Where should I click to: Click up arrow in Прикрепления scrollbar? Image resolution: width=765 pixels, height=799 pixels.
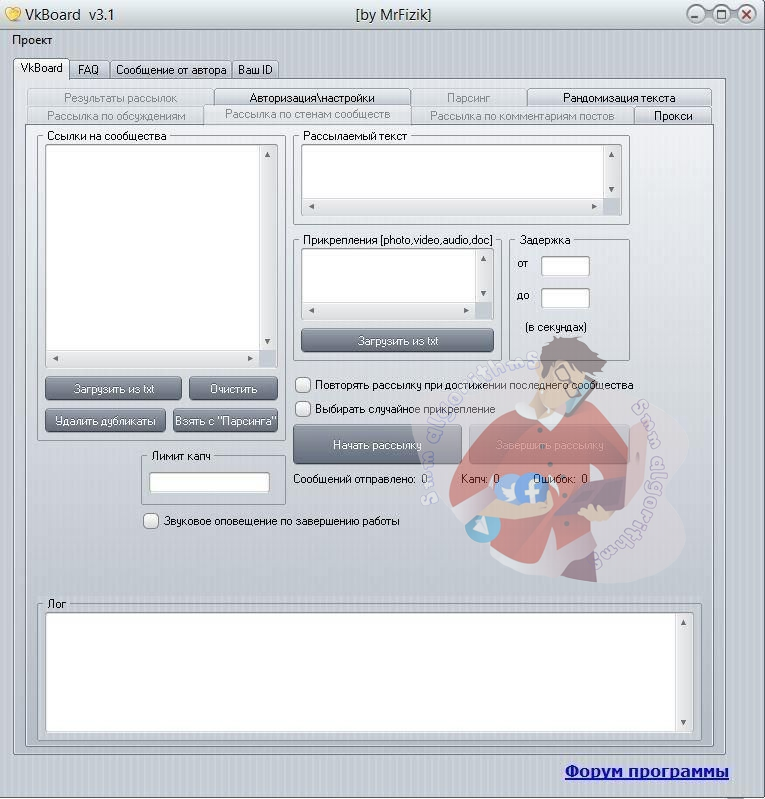pyautogui.click(x=484, y=259)
